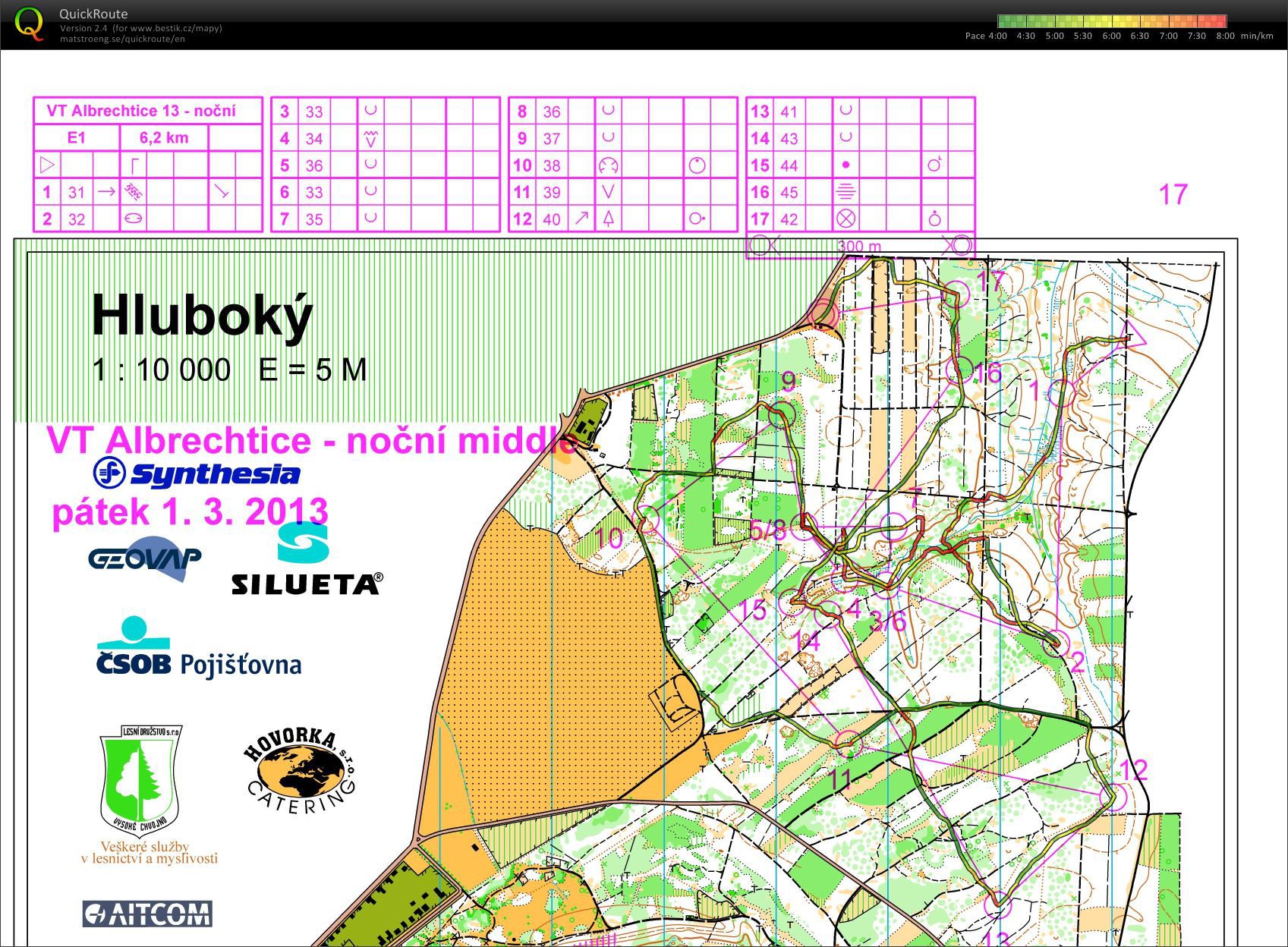1288x947 pixels.
Task: Click the QuickRoute Q logo
Action: click(x=30, y=22)
